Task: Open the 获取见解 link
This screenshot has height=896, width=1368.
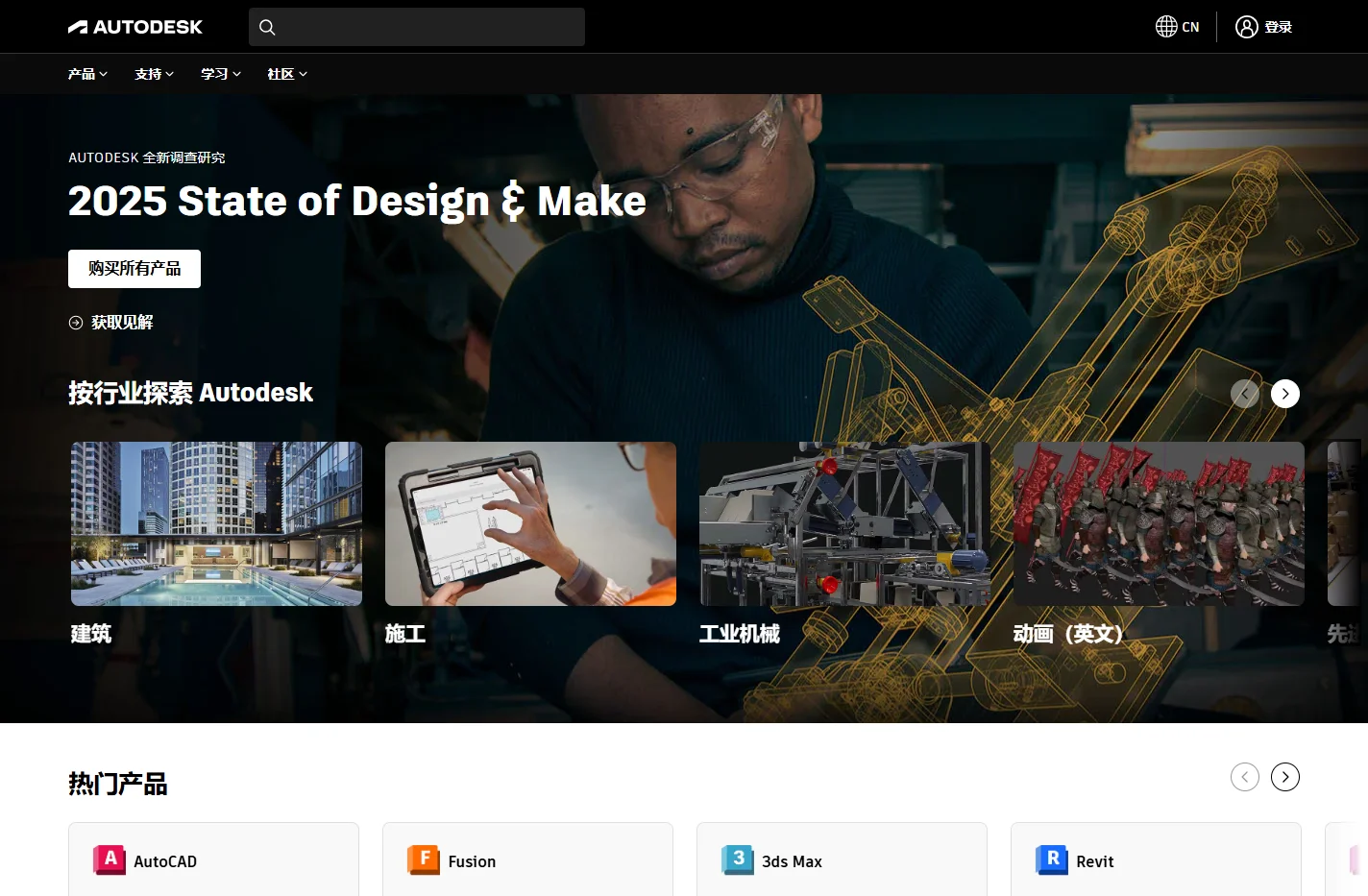Action: (122, 323)
